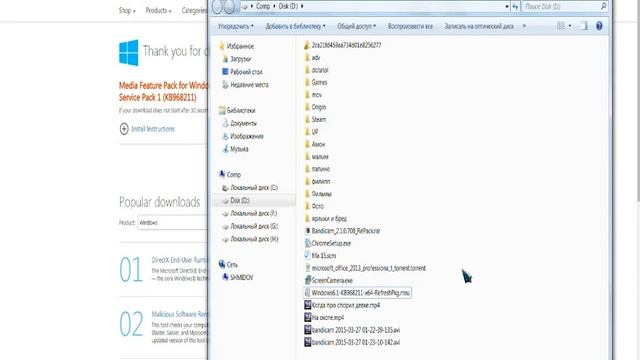Image resolution: width=640 pixels, height=360 pixels.
Task: Open Рабочий стол in sidebar
Action: point(246,72)
